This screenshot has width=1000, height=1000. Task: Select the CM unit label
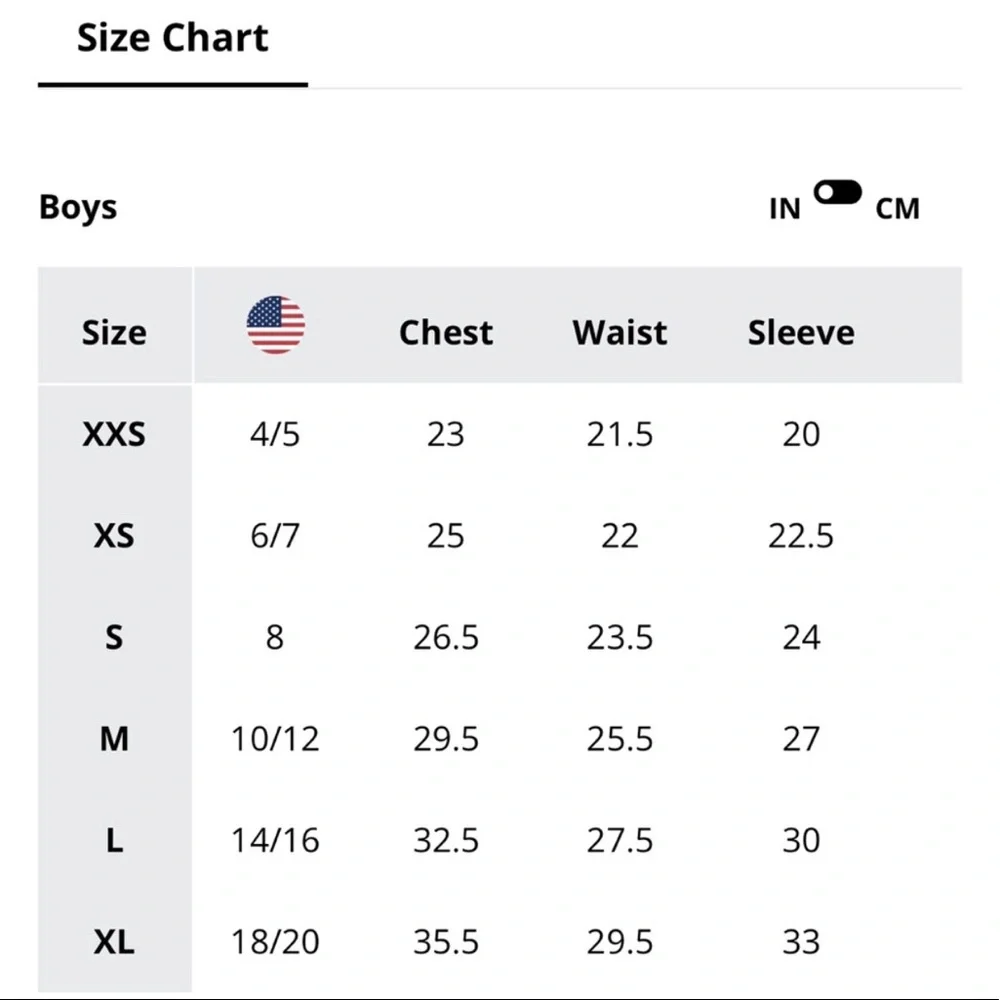point(897,209)
